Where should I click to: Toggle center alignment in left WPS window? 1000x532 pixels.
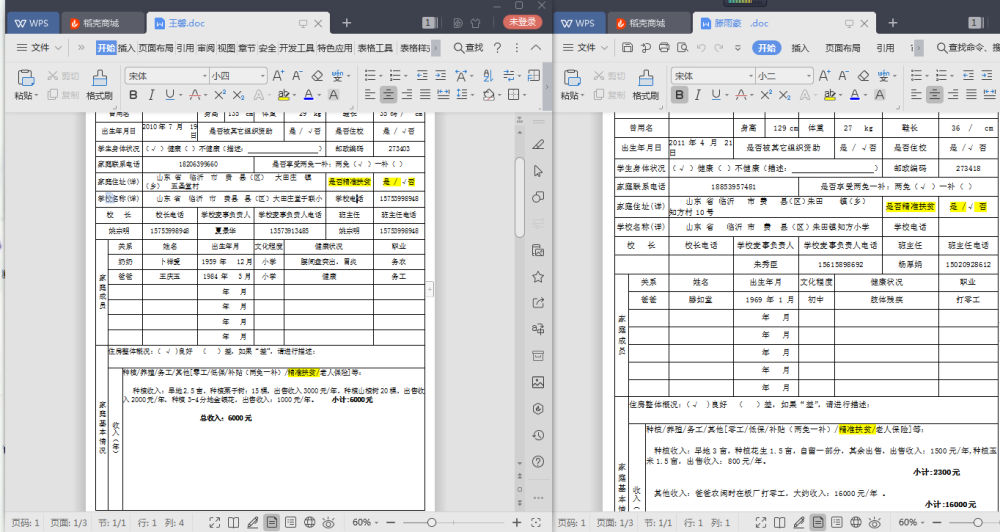coord(388,94)
